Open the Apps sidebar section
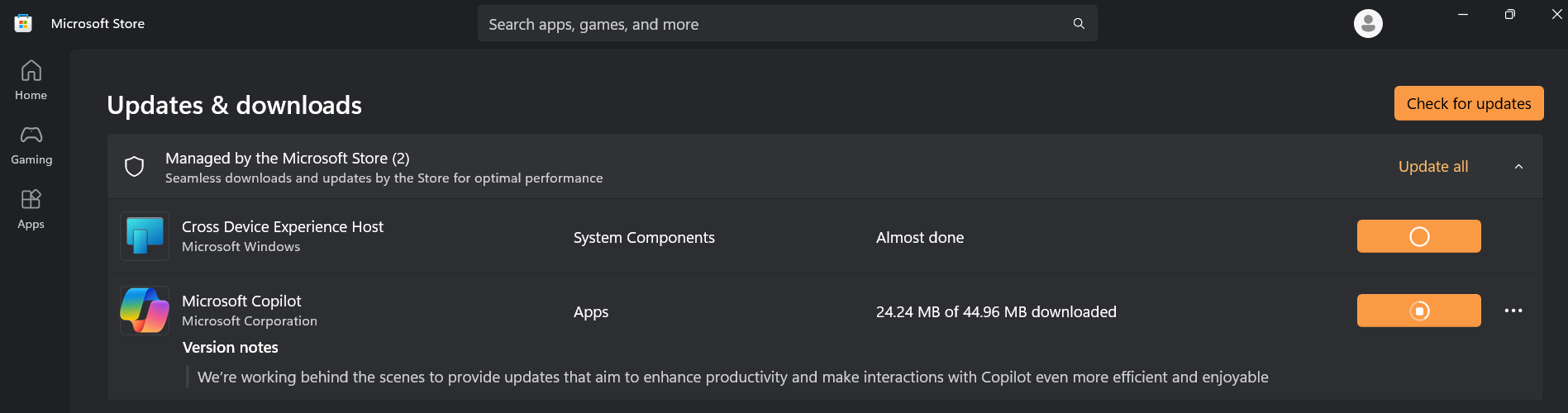Viewport: 1568px width, 413px height. coord(31,209)
